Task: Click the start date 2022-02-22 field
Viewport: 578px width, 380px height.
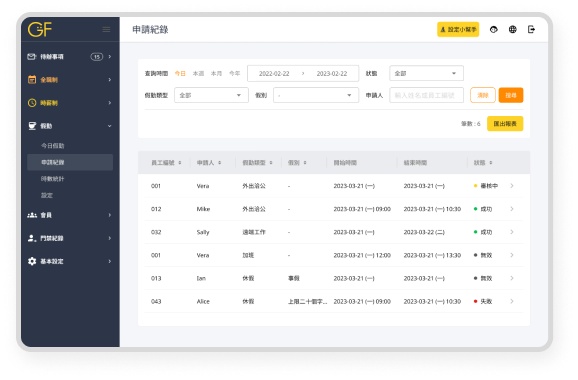Action: [274, 74]
